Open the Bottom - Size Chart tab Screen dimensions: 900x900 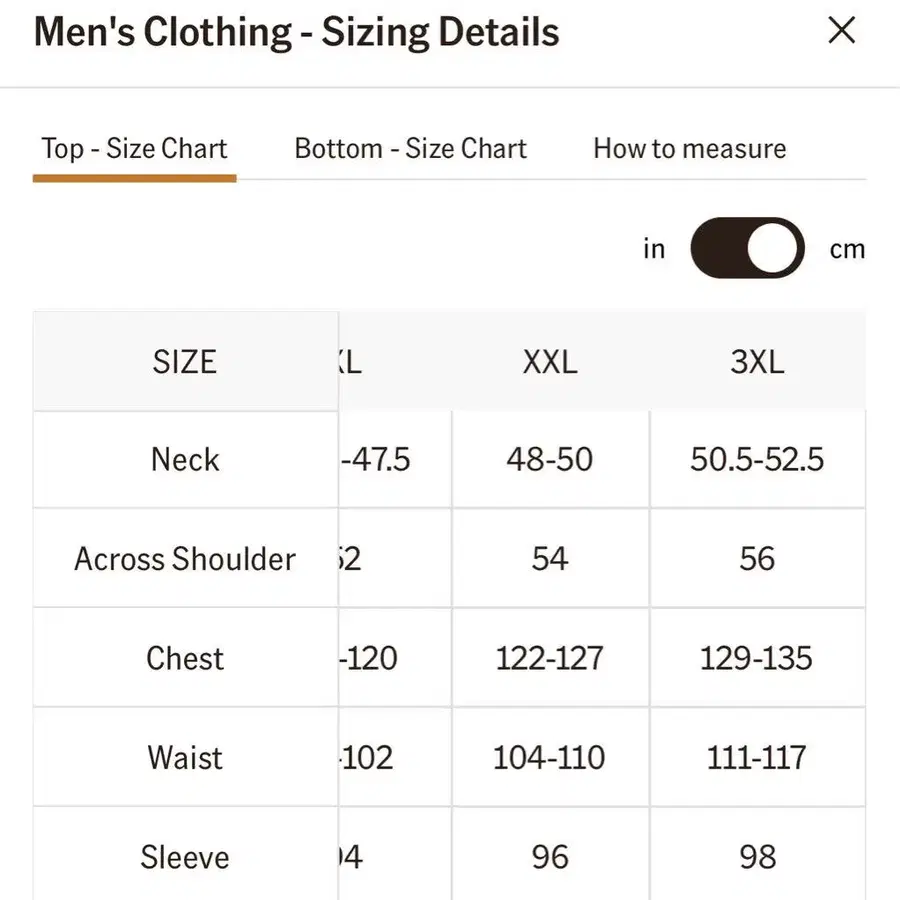pos(410,149)
